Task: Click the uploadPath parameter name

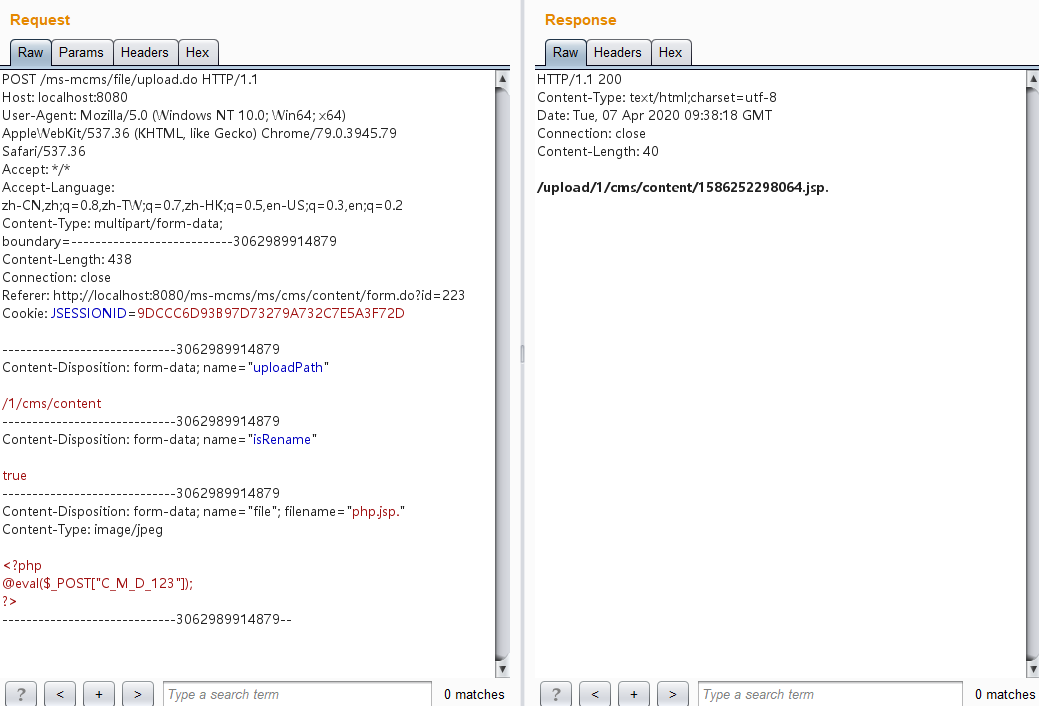Action: 288,367
